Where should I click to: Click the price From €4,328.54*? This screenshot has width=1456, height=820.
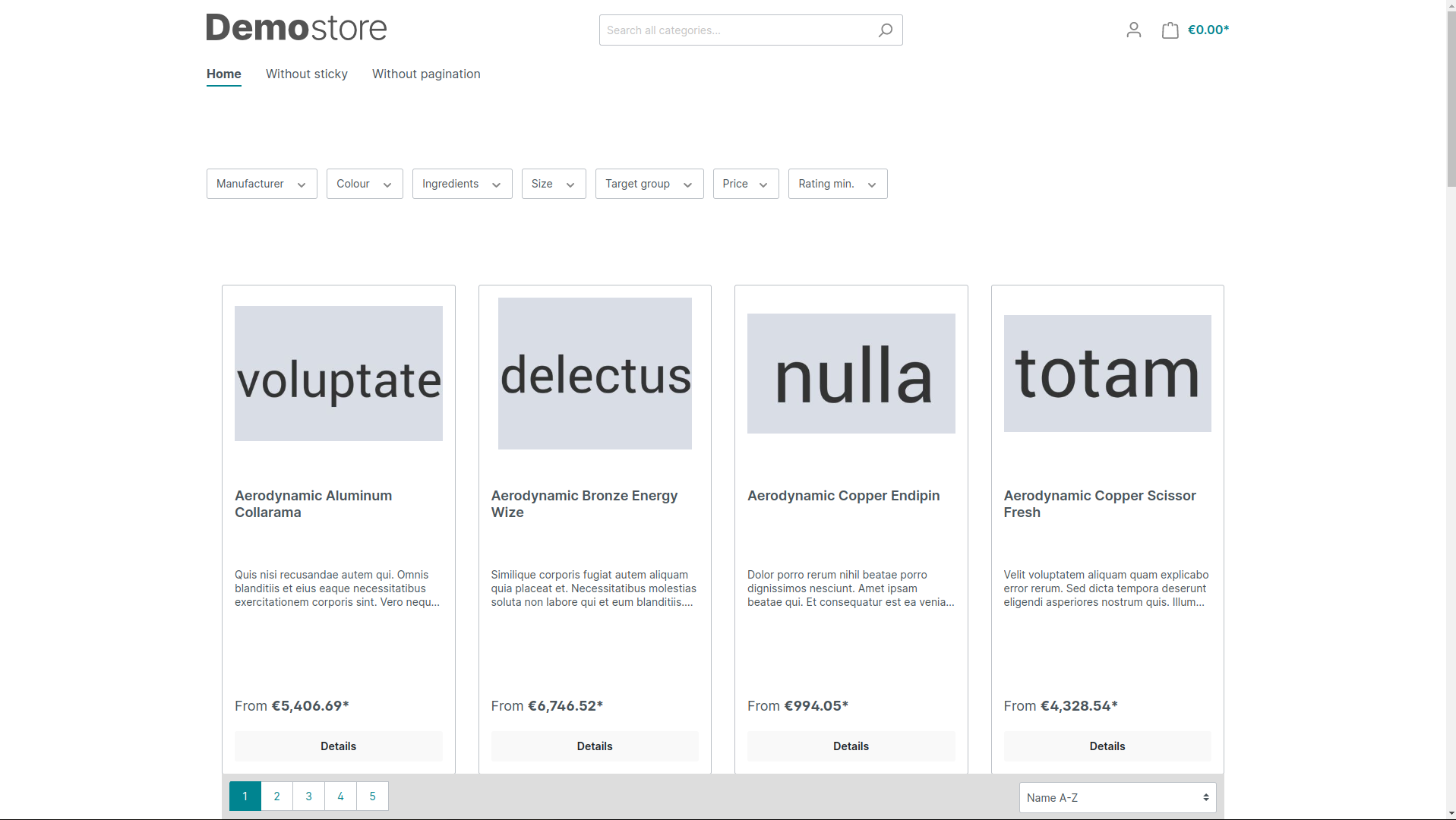(1060, 706)
